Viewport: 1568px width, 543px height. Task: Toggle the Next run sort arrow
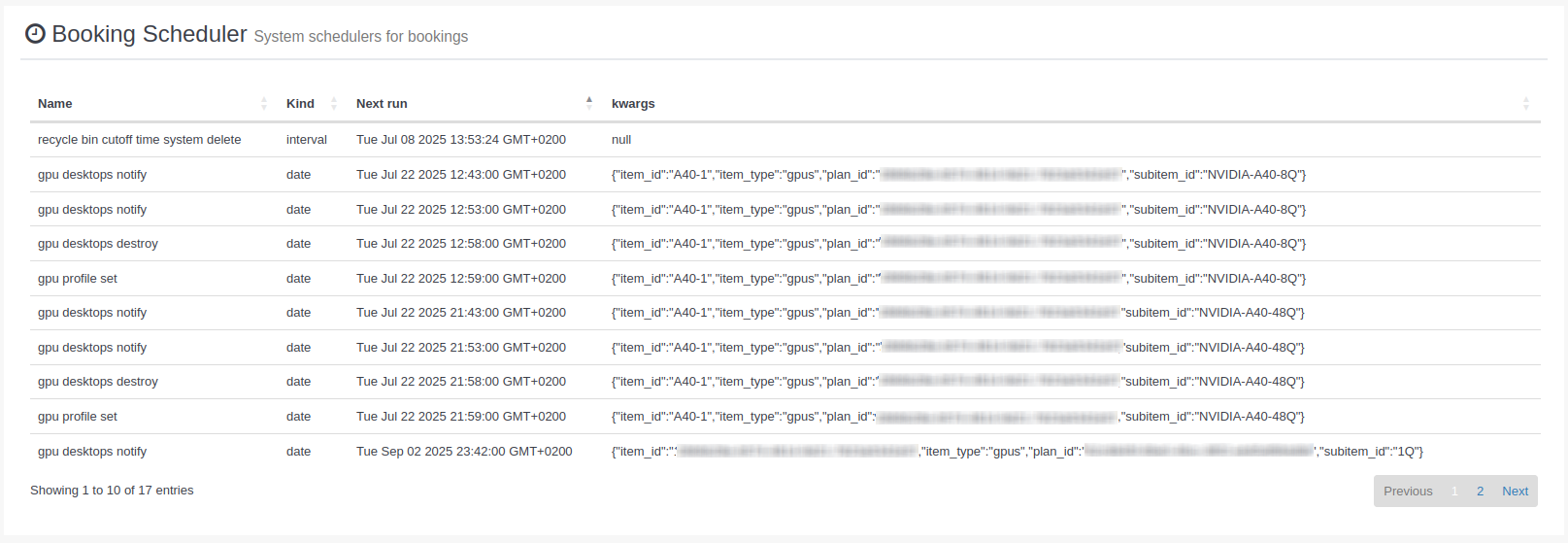coord(588,103)
